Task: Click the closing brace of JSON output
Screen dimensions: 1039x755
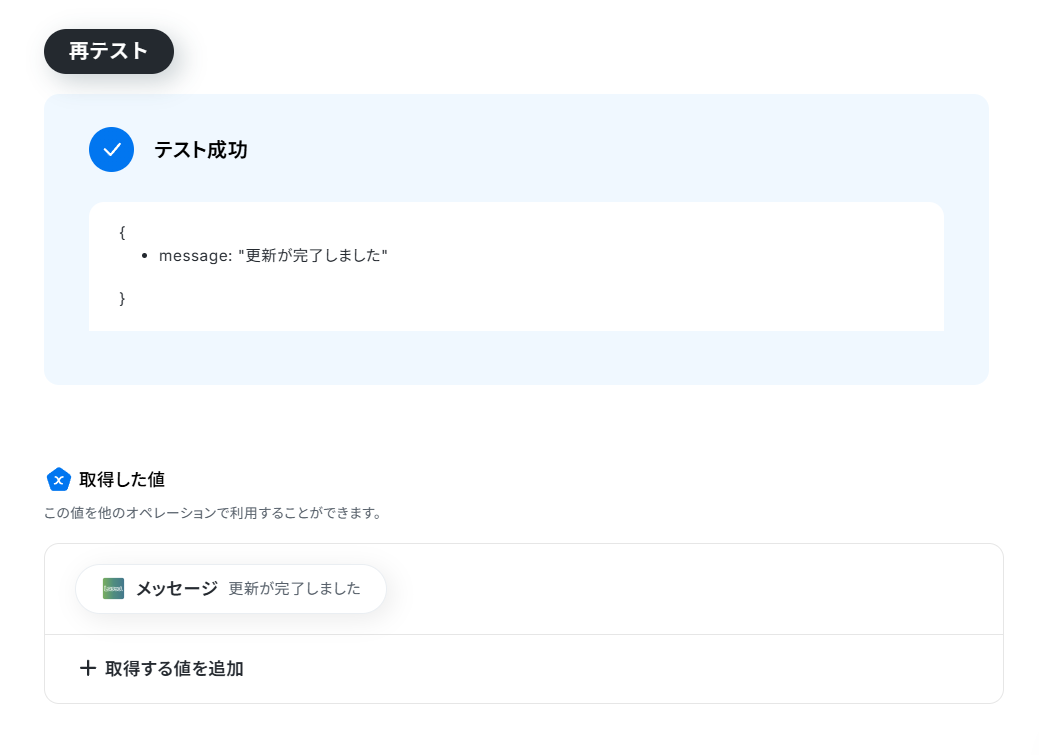Action: tap(122, 298)
